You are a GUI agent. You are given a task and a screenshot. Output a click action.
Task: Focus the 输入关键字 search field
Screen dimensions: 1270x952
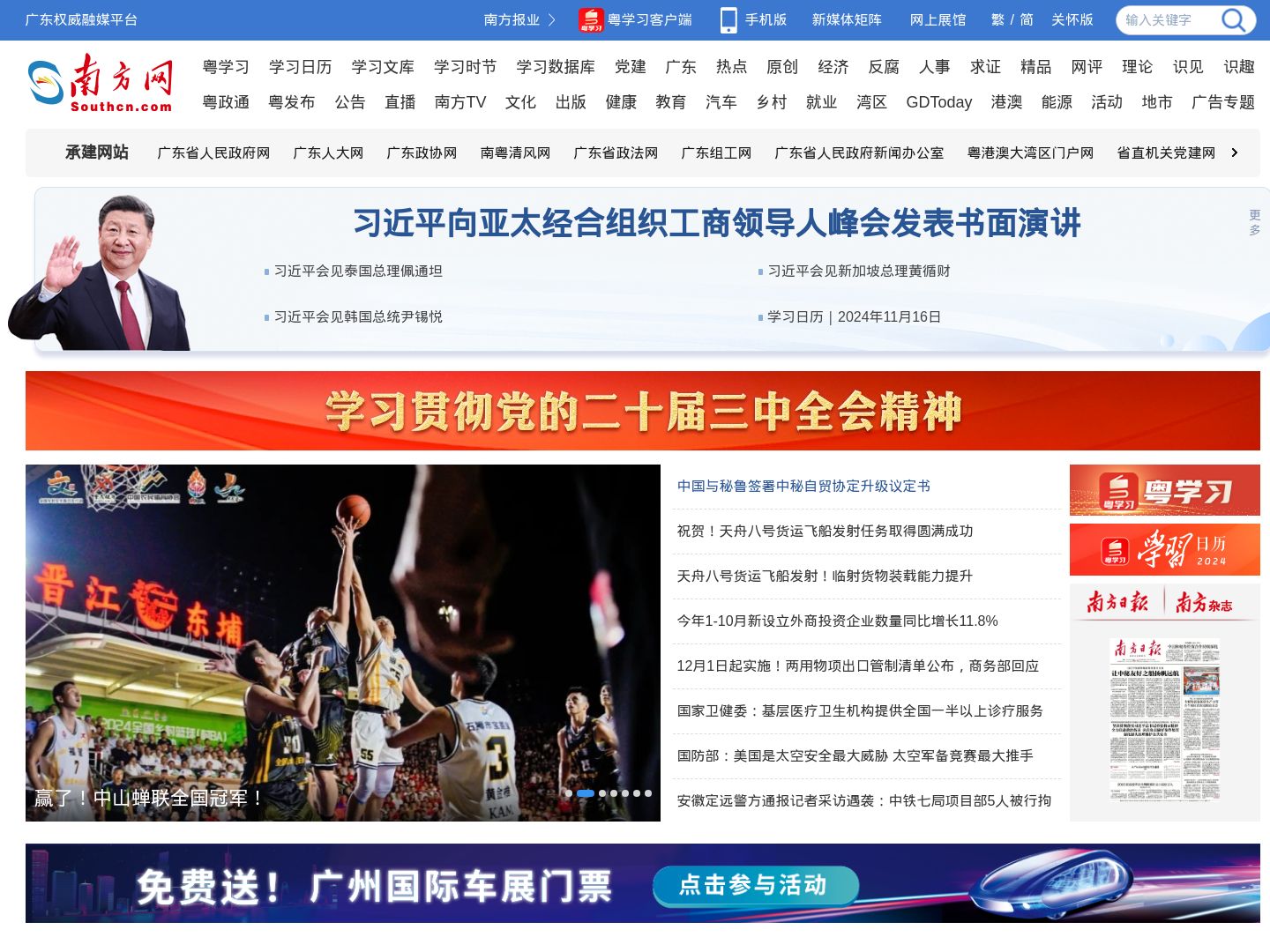(x=1169, y=19)
